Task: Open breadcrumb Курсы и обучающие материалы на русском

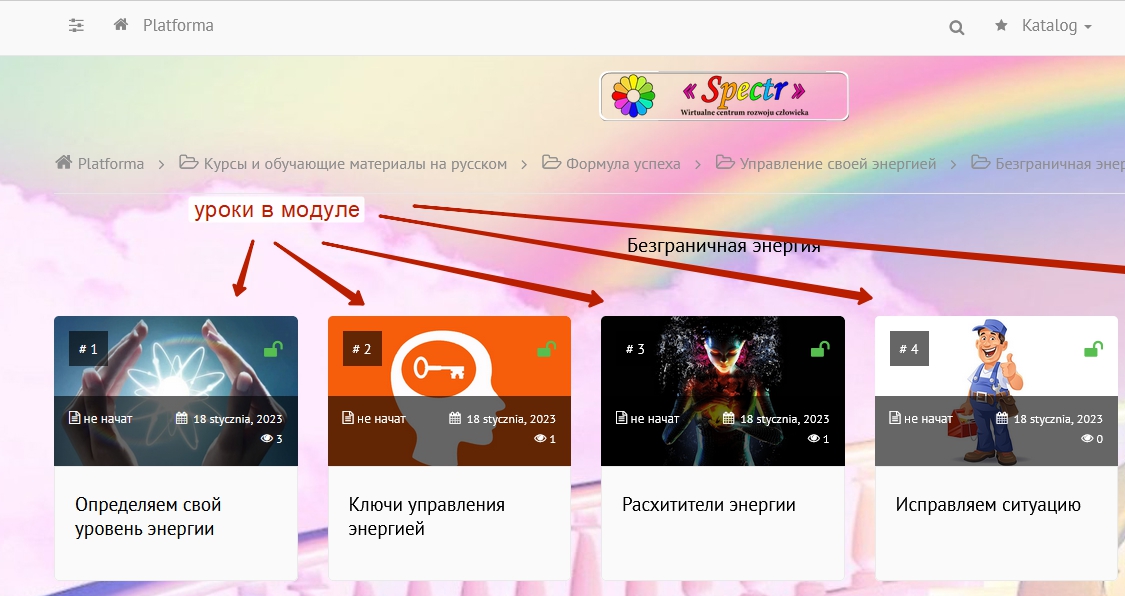Action: 355,164
